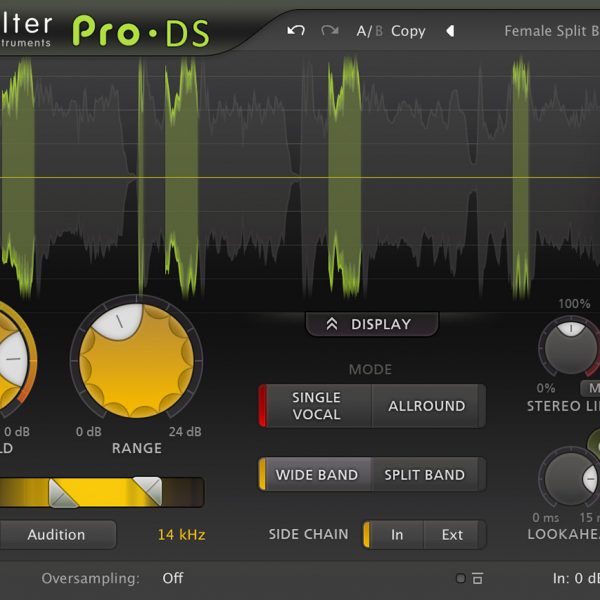
Task: Click the threshold knob
Action: [15, 360]
